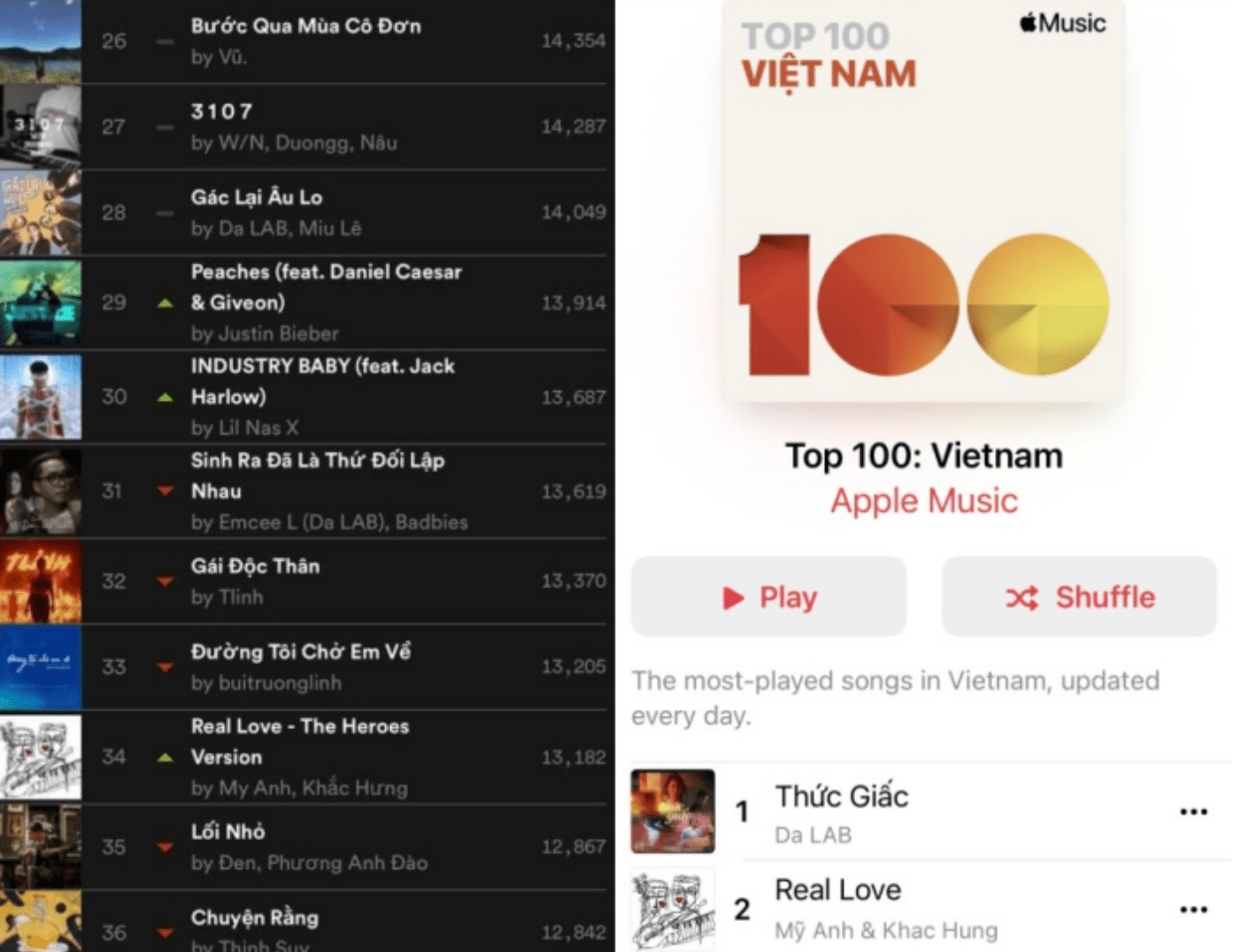
Task: Click the album art for Bước Qua Mùa Cô Đơn
Action: [x=41, y=42]
